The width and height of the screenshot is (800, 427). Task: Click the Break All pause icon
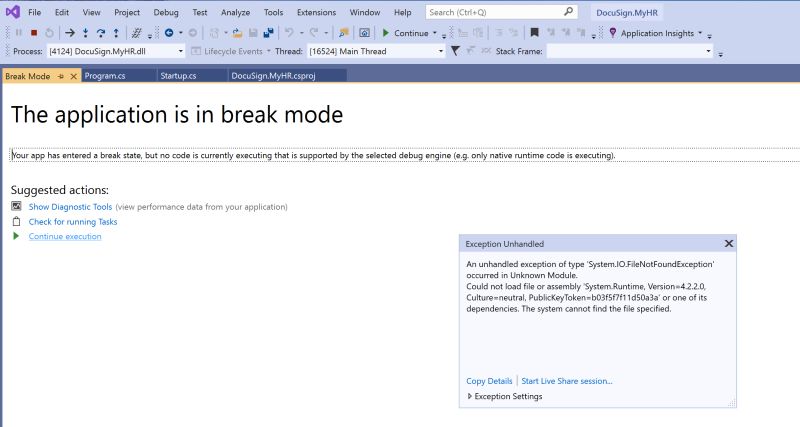(19, 33)
